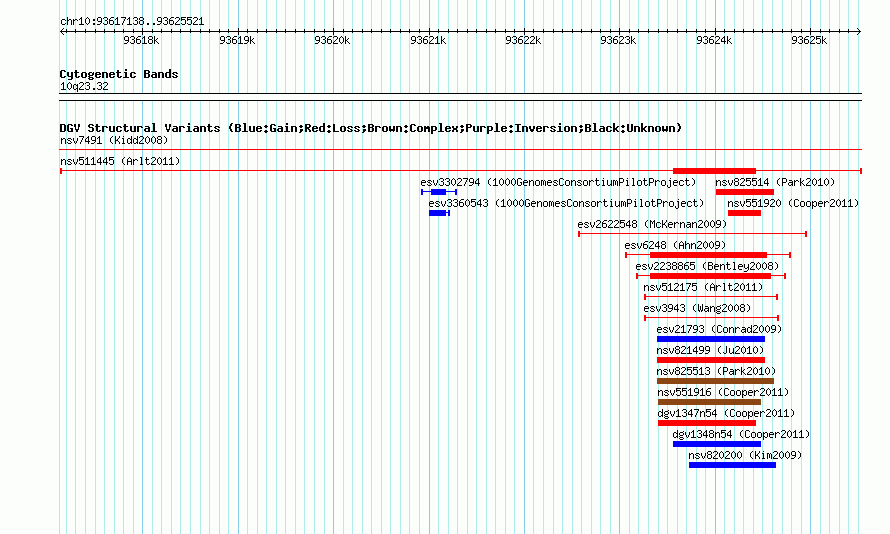Click the 93619k scale tick label

point(237,40)
